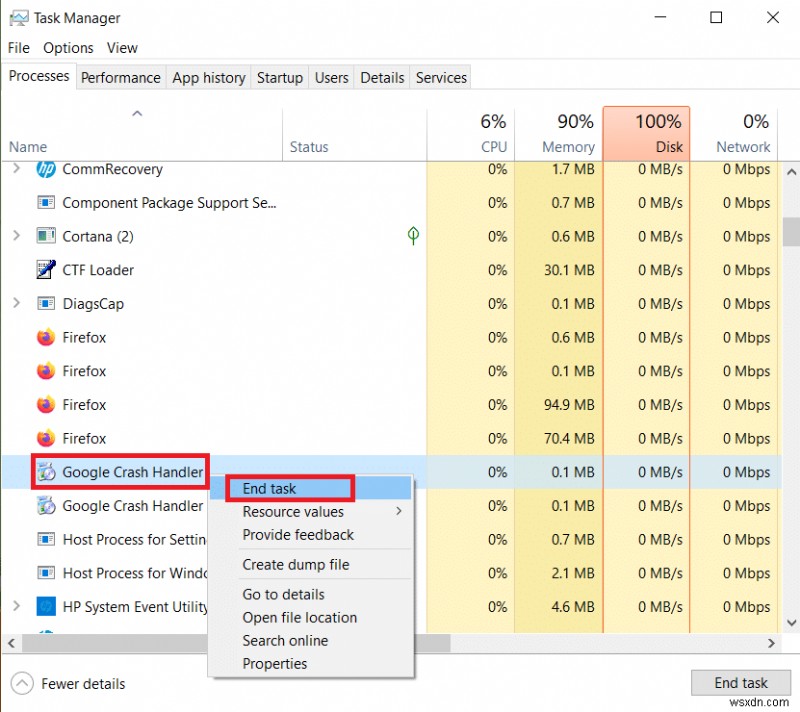
Task: Click the DiagsCap process icon
Action: click(46, 304)
